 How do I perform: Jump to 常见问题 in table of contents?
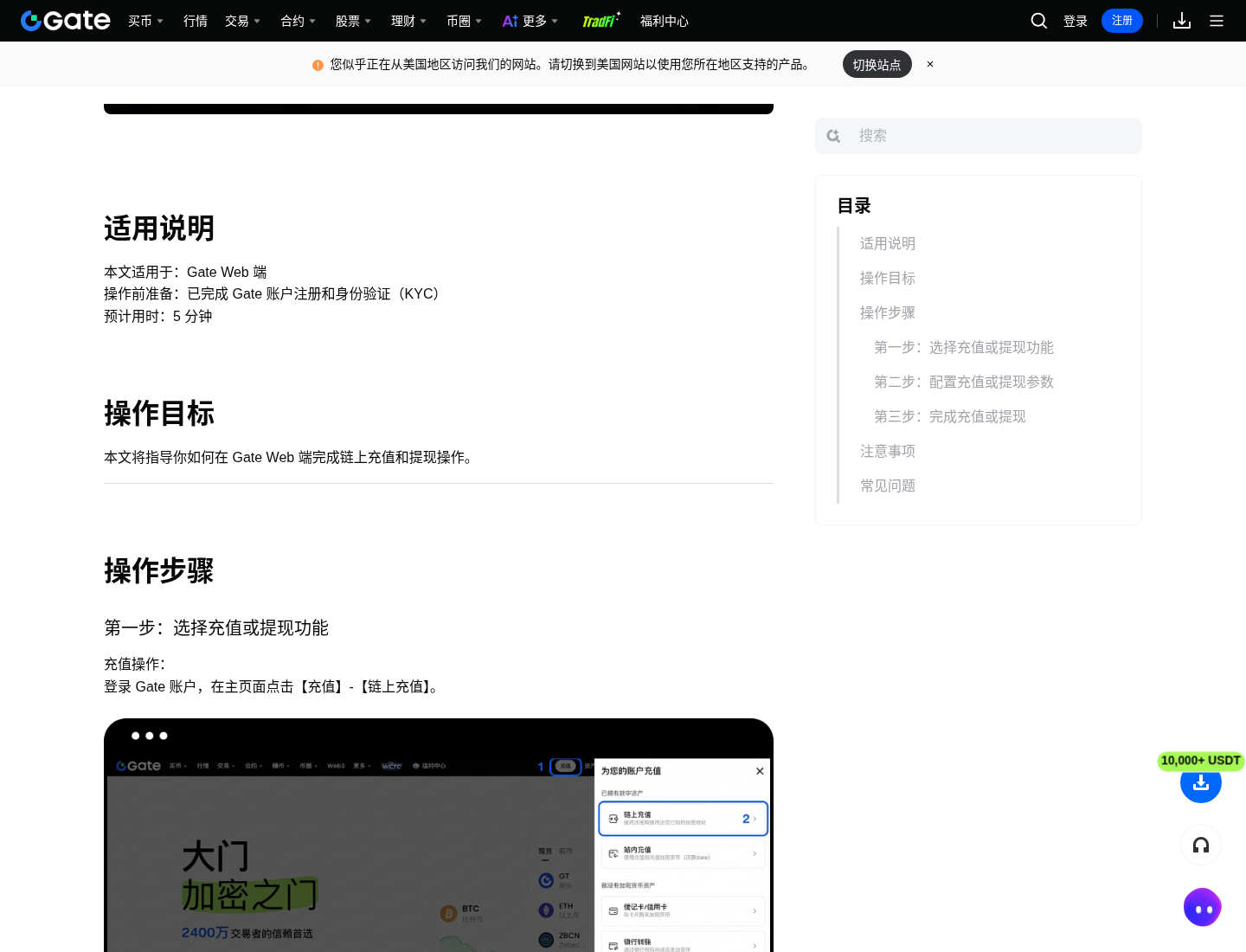888,486
